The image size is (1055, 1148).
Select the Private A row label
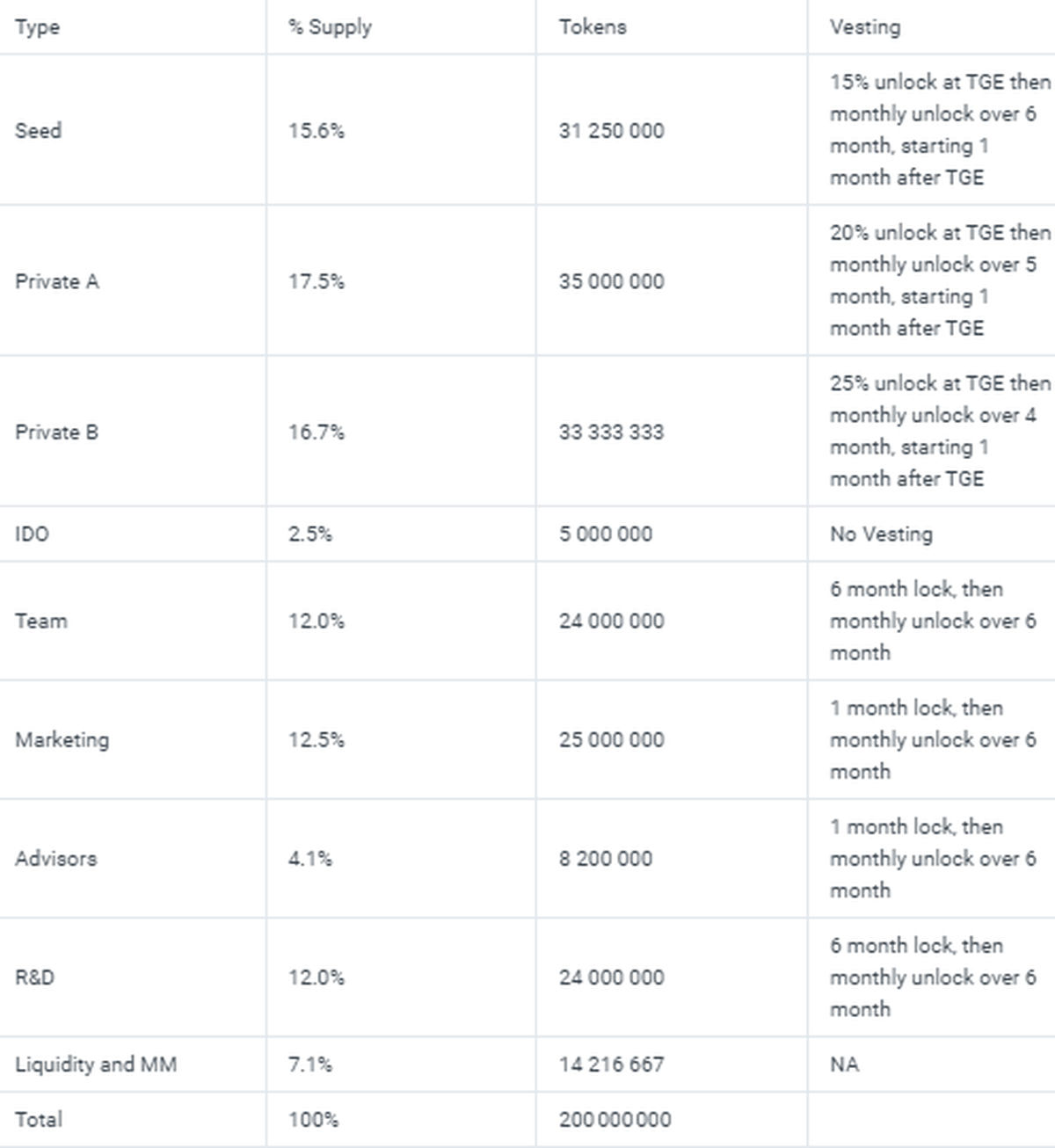point(57,281)
